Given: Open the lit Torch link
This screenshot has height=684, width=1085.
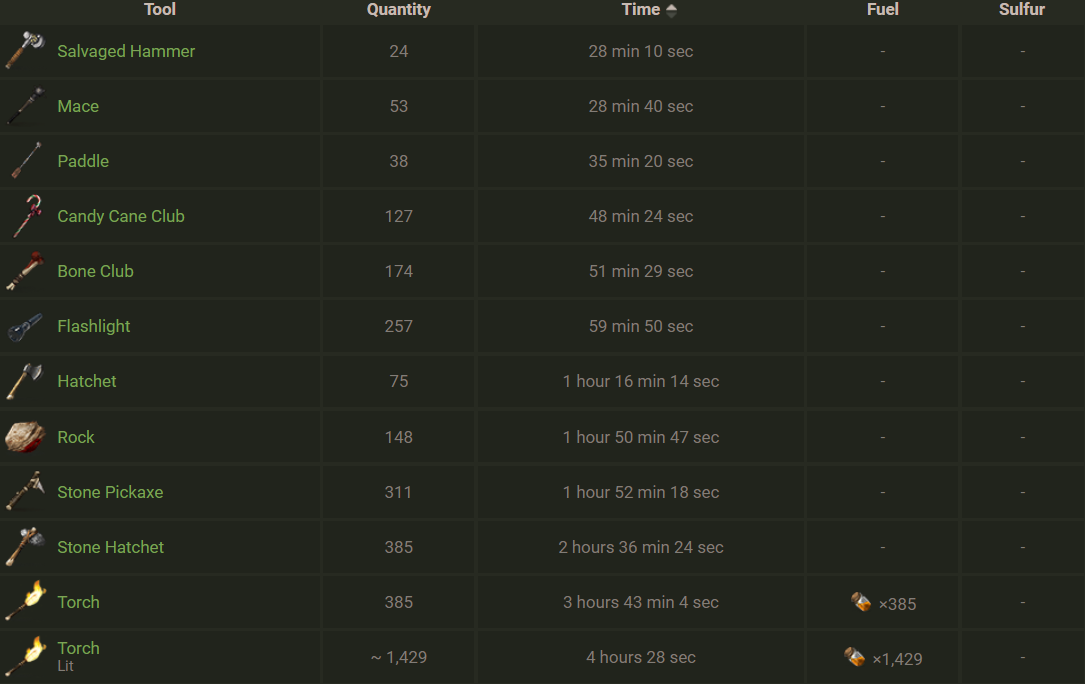Looking at the screenshot, I should click(x=78, y=649).
